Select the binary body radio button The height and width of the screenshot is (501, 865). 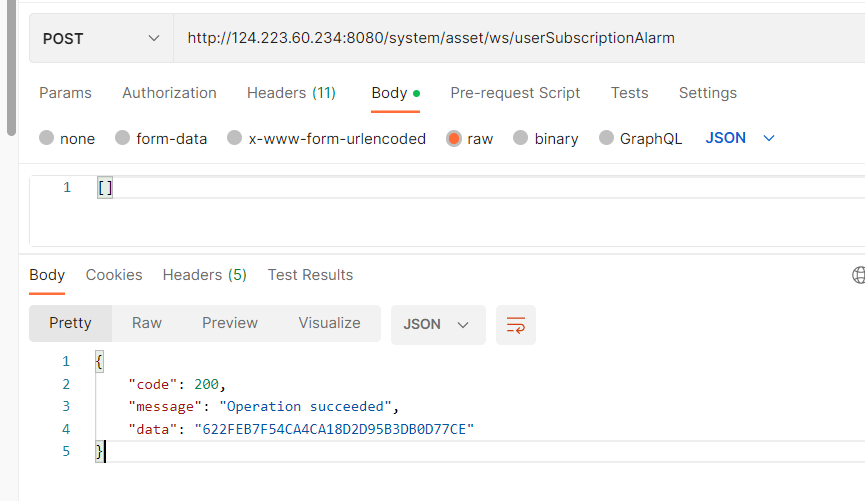pos(520,138)
